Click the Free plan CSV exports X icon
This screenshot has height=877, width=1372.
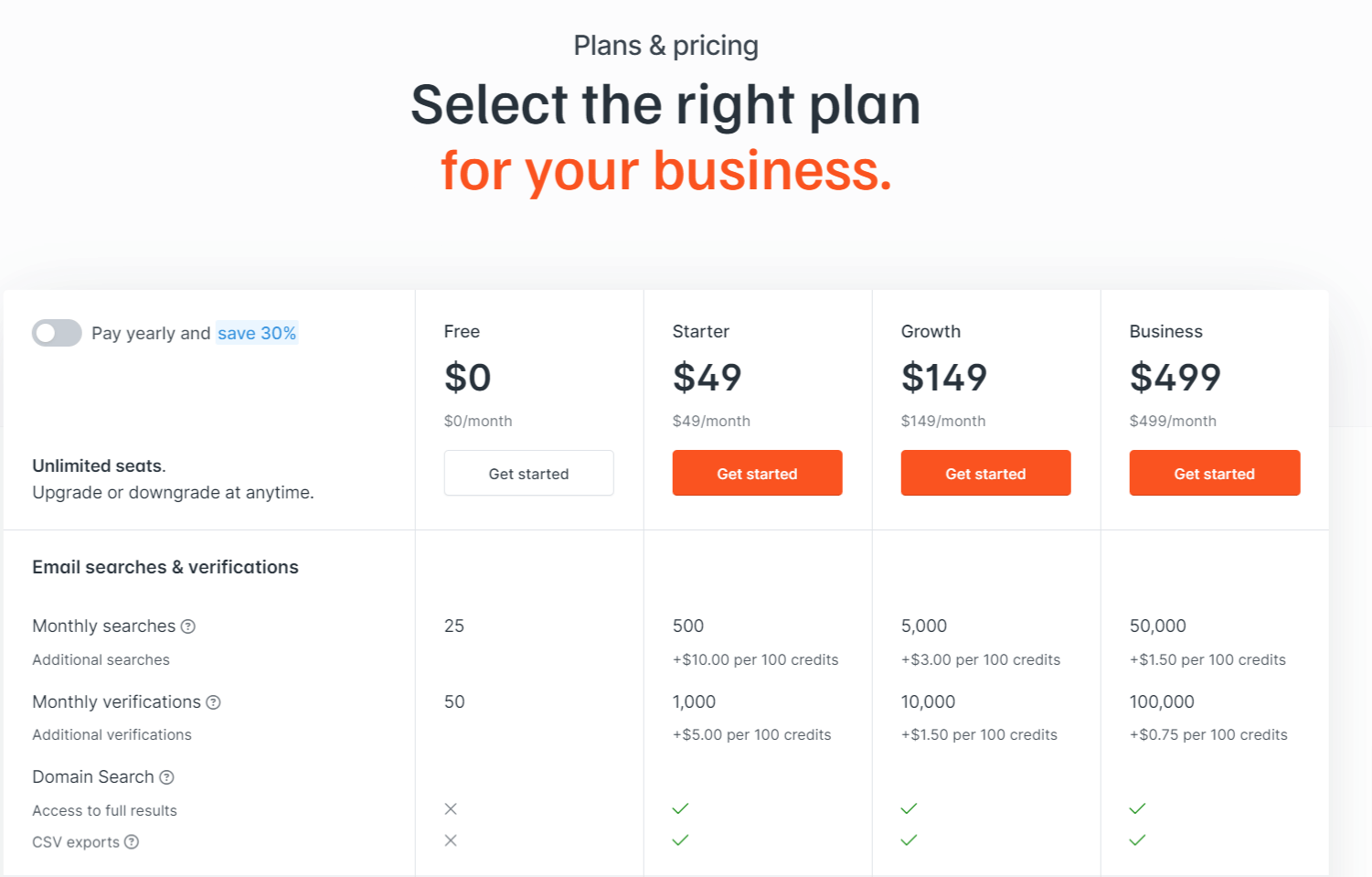[x=451, y=840]
